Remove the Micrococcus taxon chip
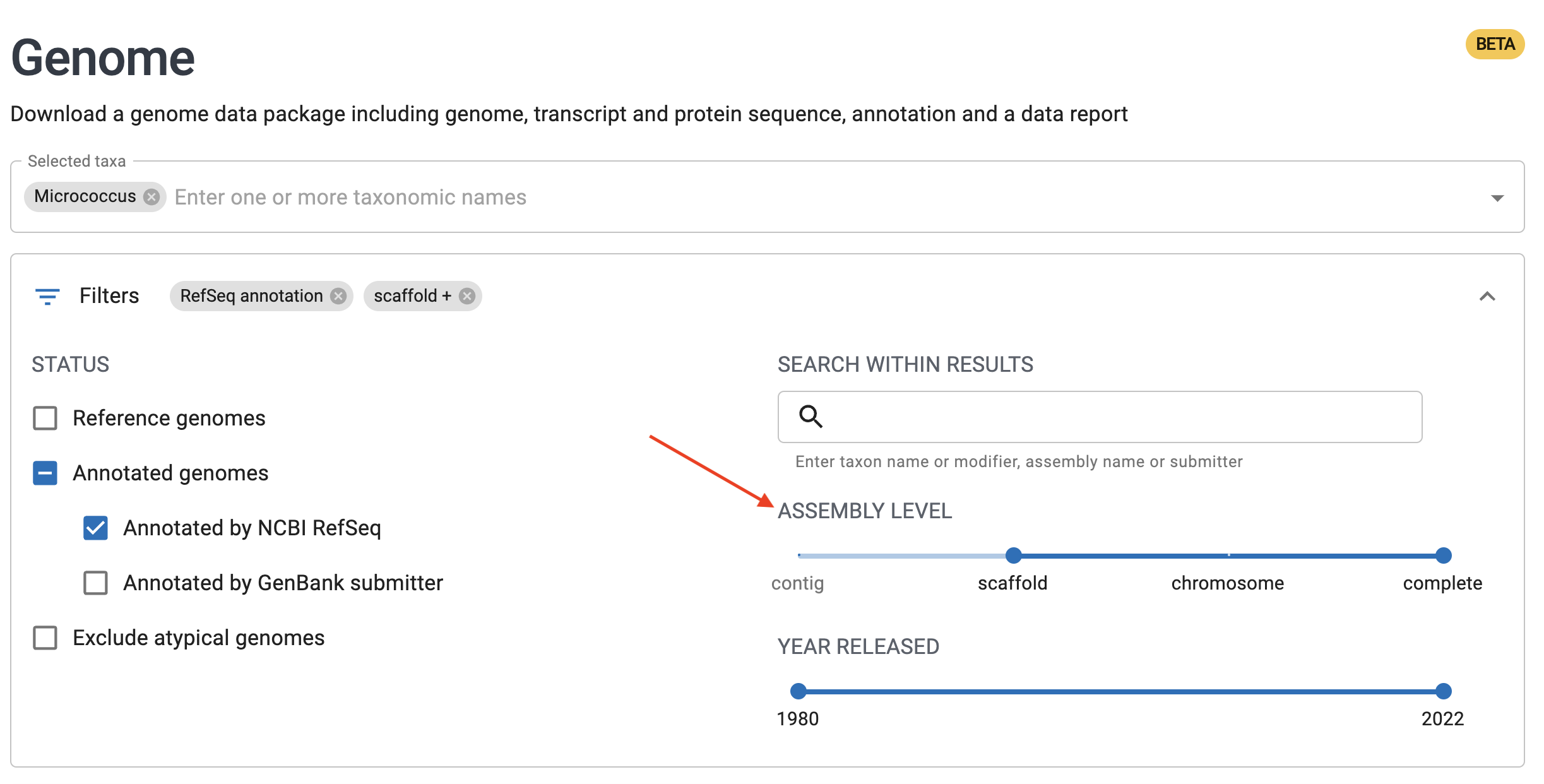Image resolution: width=1544 pixels, height=784 pixels. [x=151, y=197]
